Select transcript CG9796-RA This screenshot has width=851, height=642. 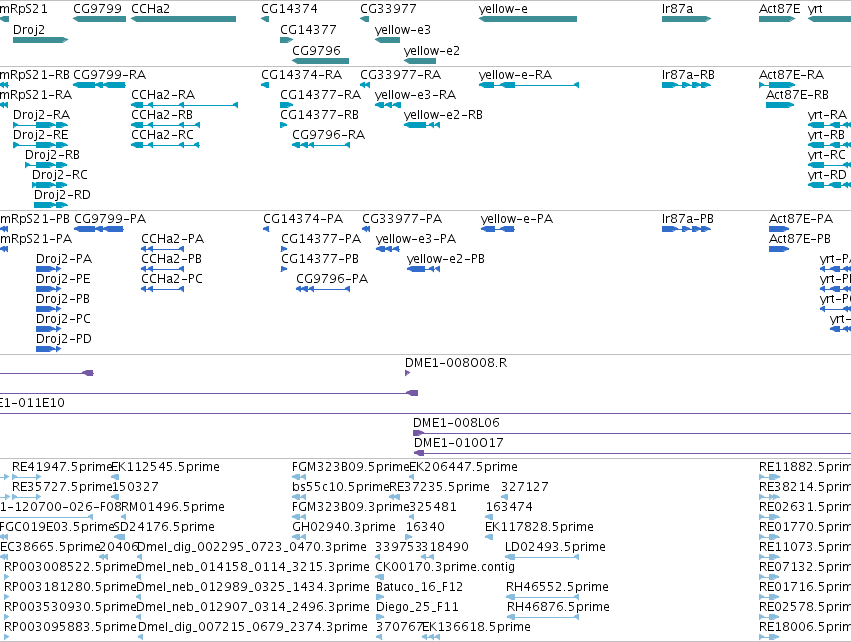(328, 135)
